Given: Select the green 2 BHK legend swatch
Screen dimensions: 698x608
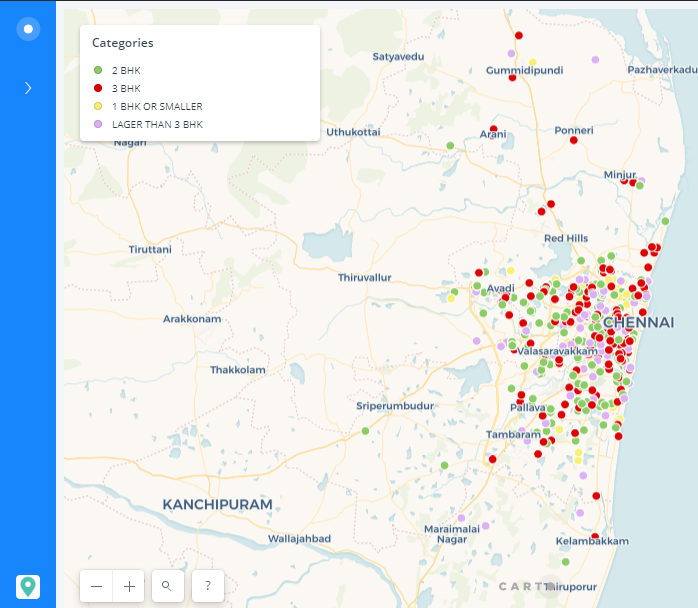Looking at the screenshot, I should (98, 70).
